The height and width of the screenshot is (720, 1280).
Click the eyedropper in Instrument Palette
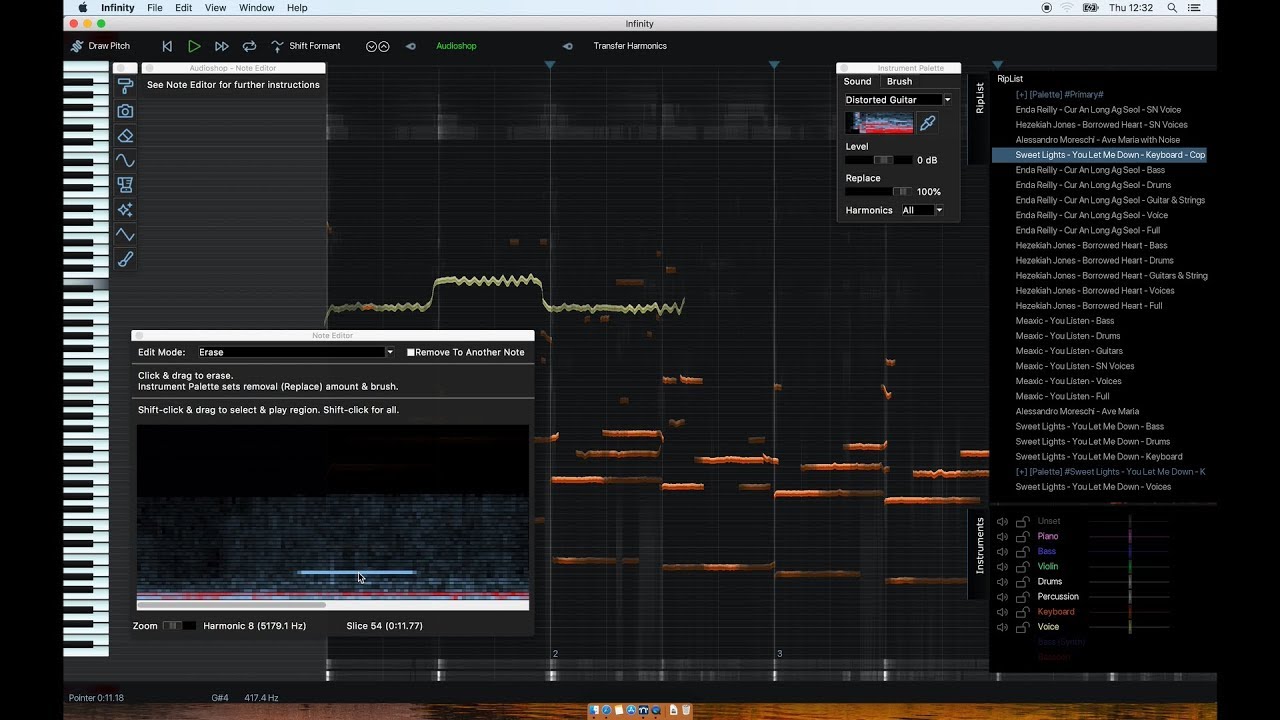click(927, 123)
